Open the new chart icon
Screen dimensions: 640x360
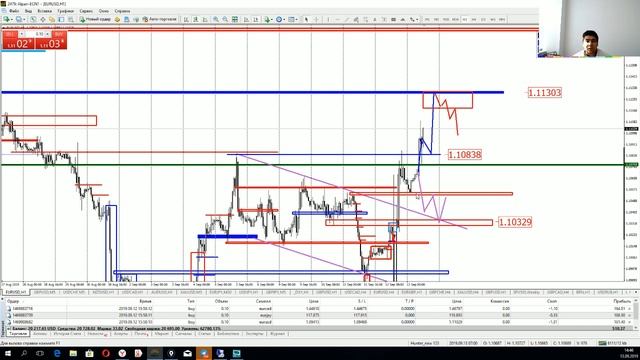click(x=7, y=19)
